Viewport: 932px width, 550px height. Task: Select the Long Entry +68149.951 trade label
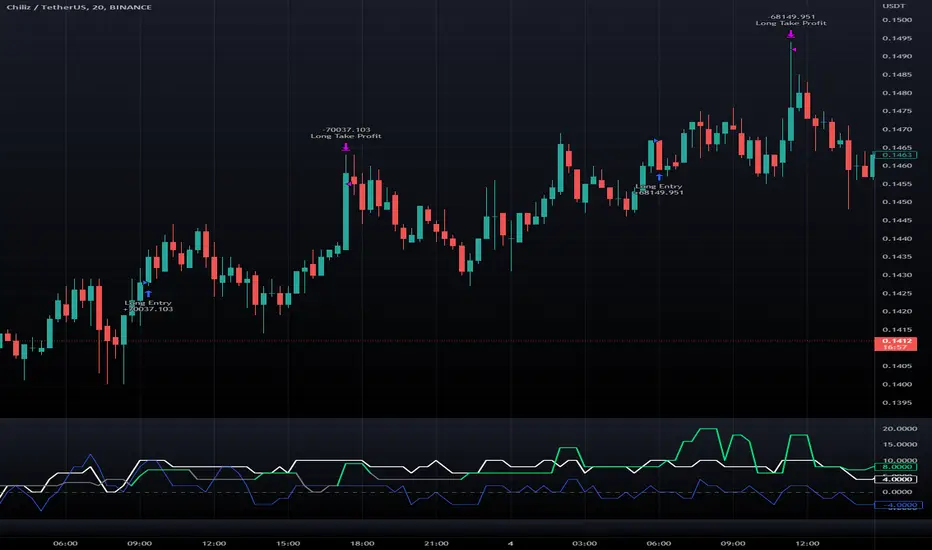tap(659, 189)
